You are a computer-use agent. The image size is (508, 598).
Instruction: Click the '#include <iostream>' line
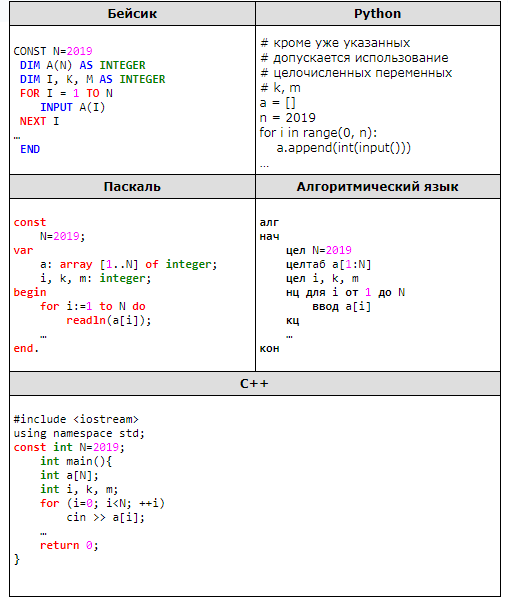click(x=76, y=420)
